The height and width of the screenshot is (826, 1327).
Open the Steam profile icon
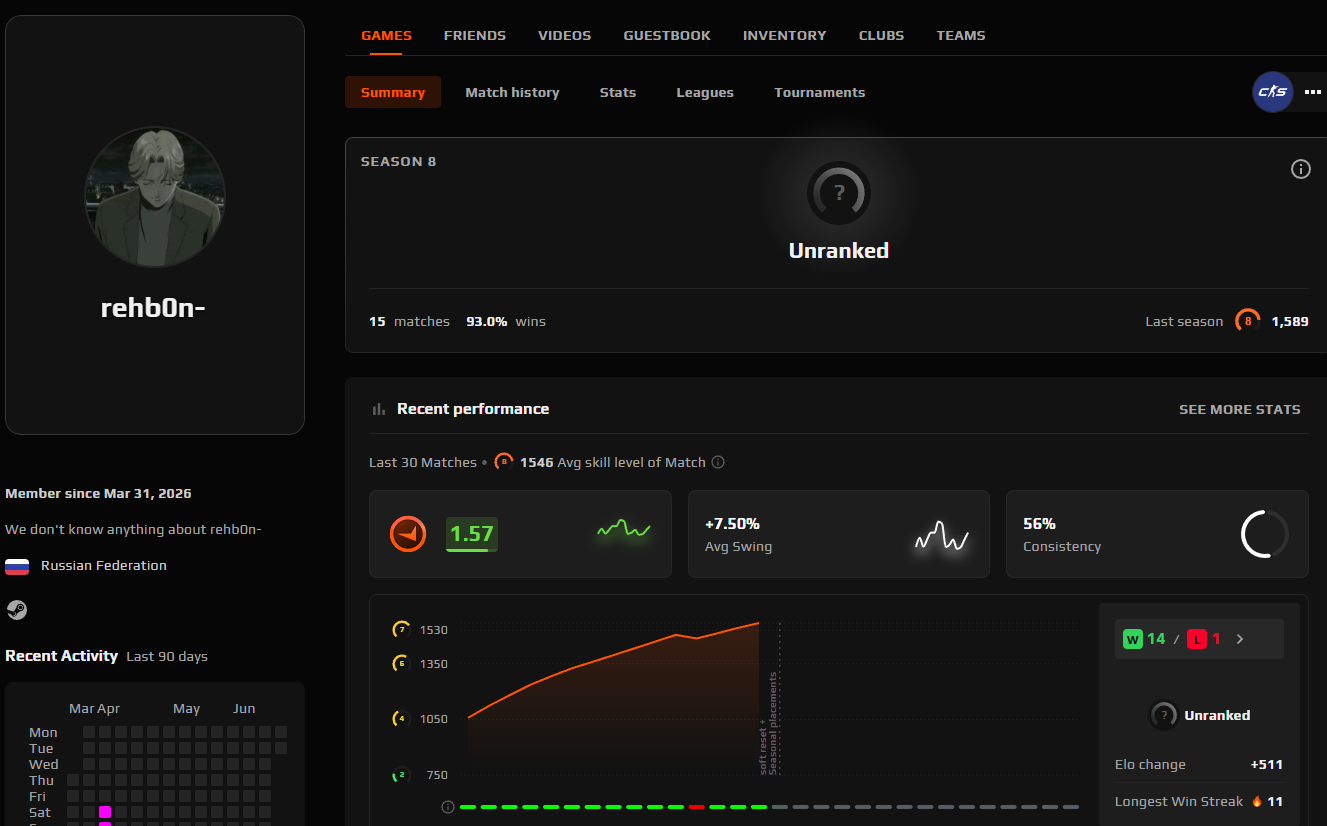16,610
